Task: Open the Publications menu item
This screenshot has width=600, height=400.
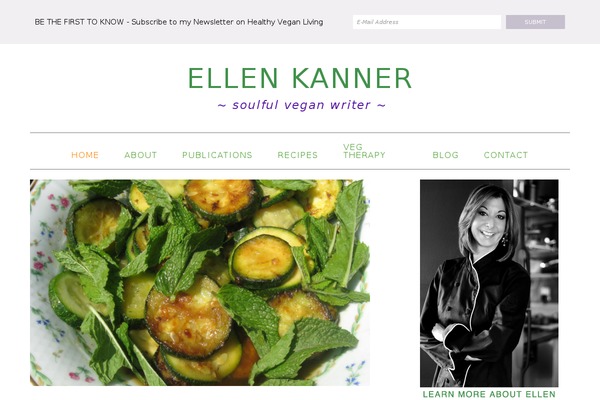Action: (217, 155)
